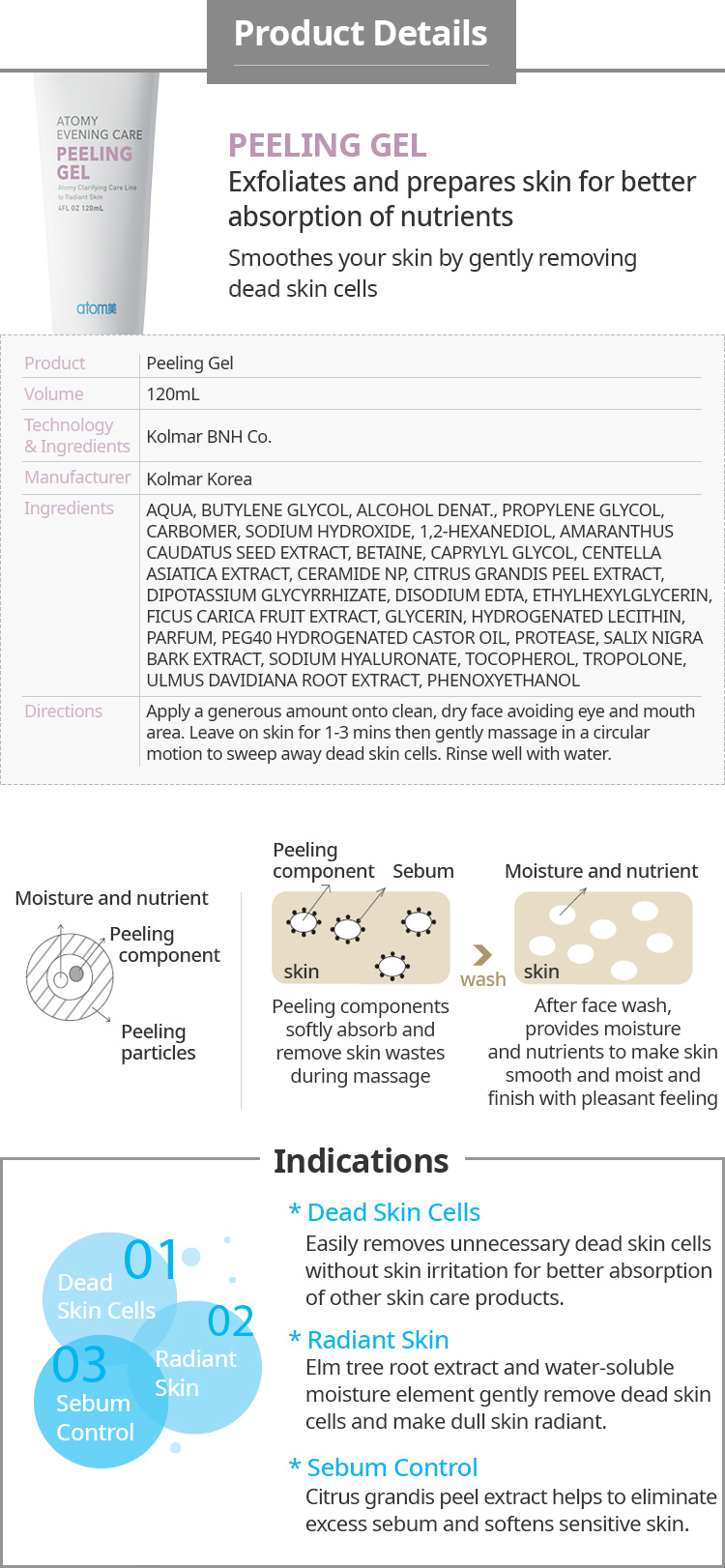Open the blue Dead Skin Cells heading
Screen dimensions: 725x1568
(x=392, y=1212)
